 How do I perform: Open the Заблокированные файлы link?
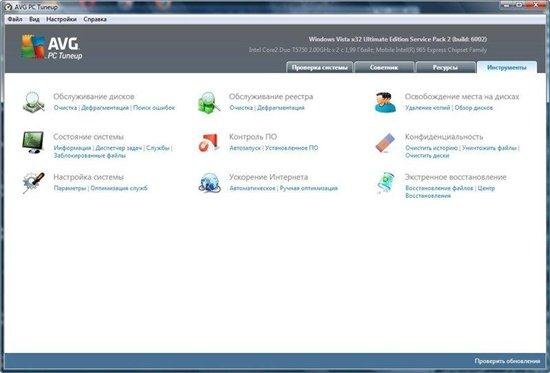[90, 155]
